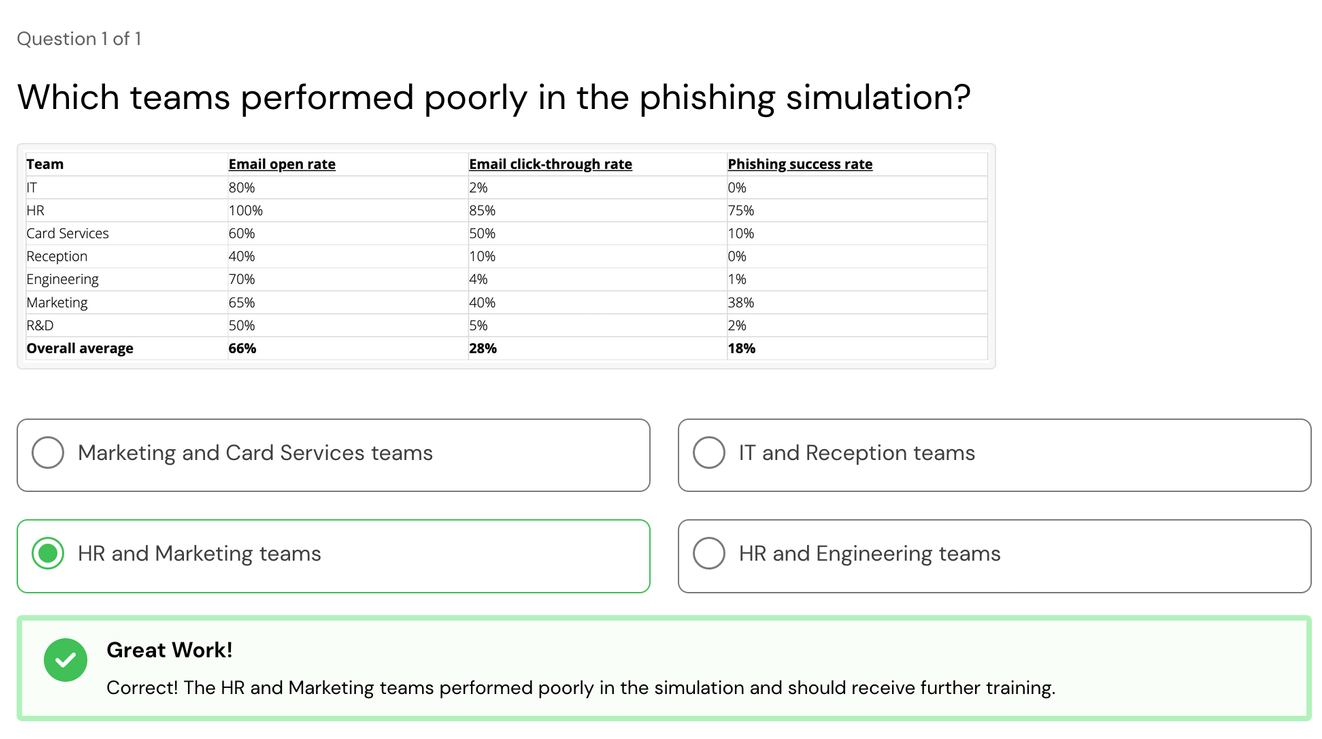Select the HR and Engineering teams radio button

click(709, 553)
